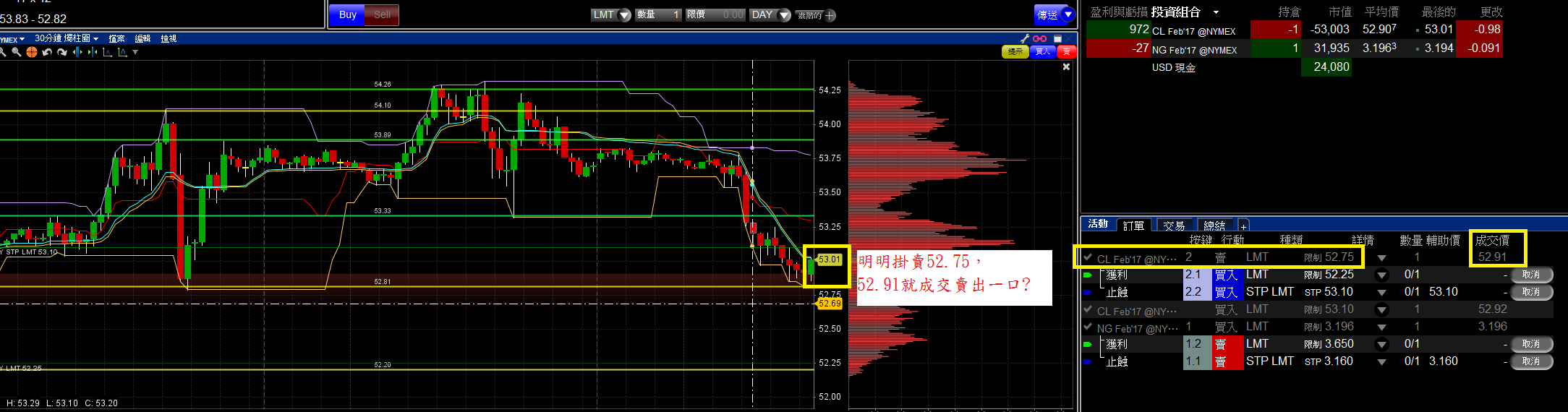
Task: Click the 1.2 key cell
Action: (1198, 344)
